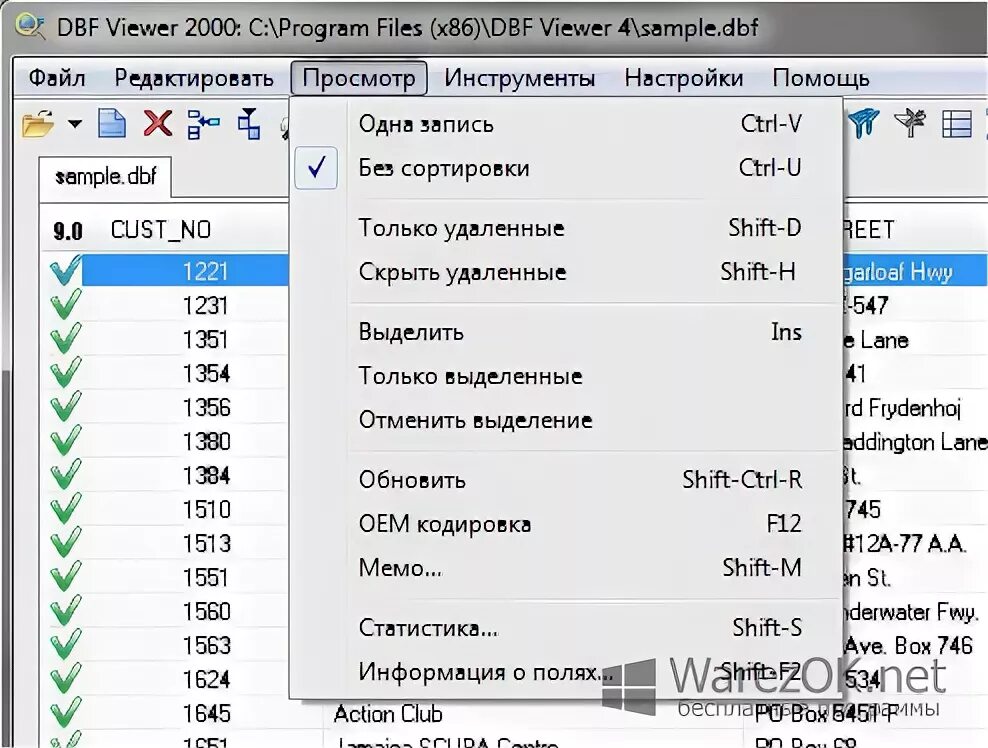Image resolution: width=988 pixels, height=748 pixels.
Task: Toggle the green checkmark on row 1231
Action: pyautogui.click(x=65, y=305)
